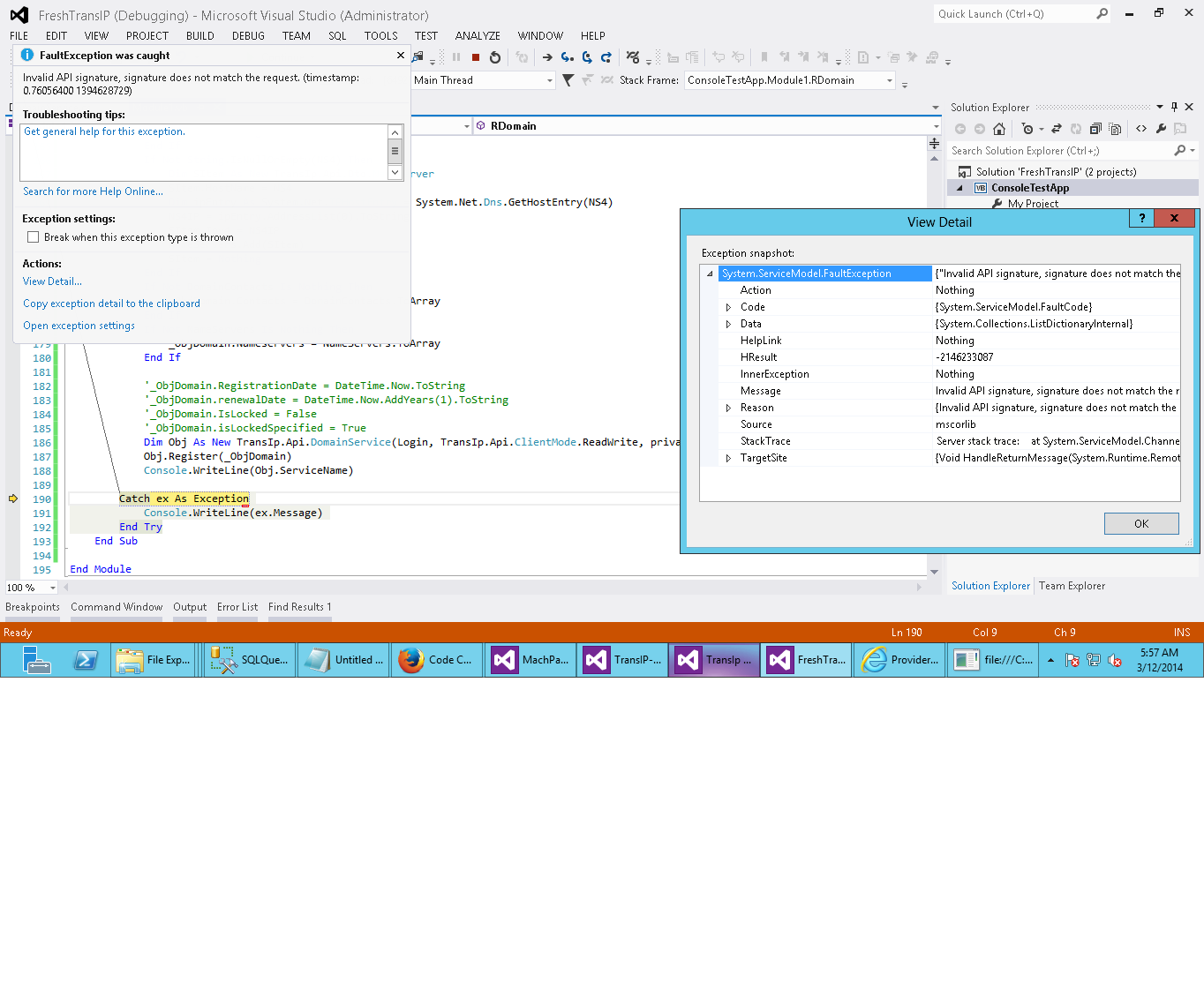The image size is (1204, 982).
Task: Click Search Solution Explorer input field
Action: tap(1059, 151)
